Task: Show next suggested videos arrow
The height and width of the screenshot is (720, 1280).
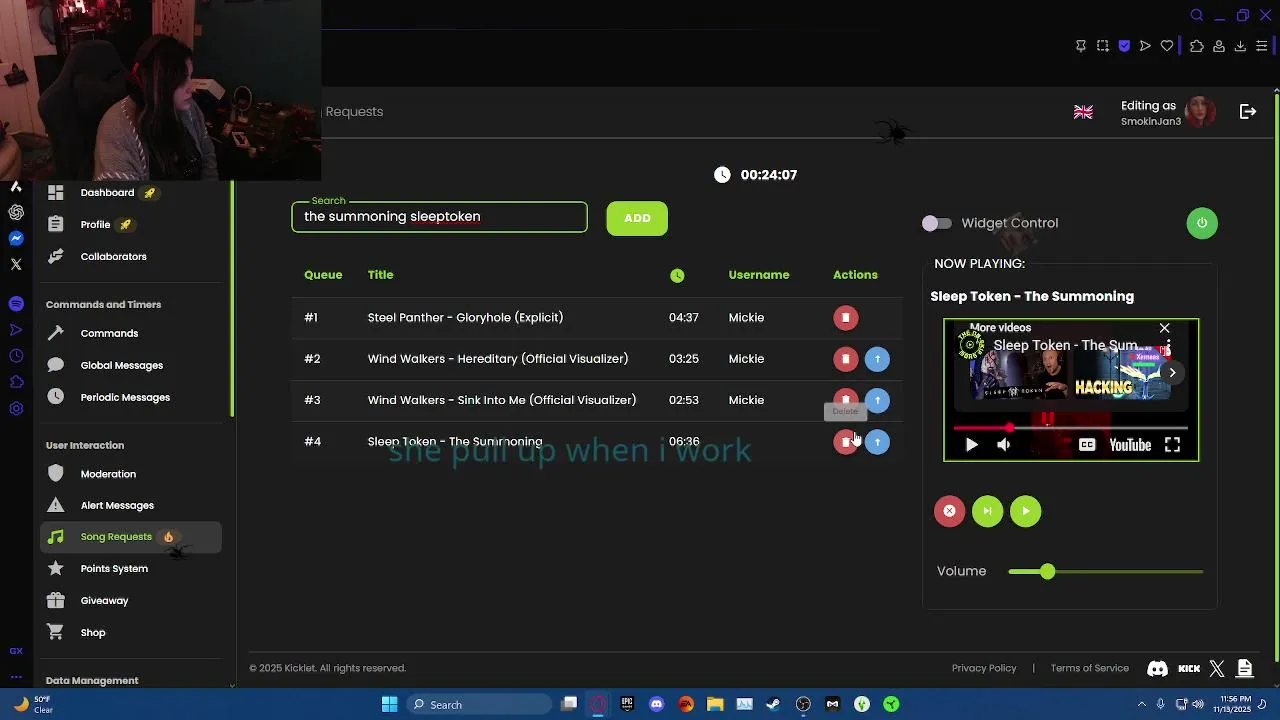Action: (1172, 372)
